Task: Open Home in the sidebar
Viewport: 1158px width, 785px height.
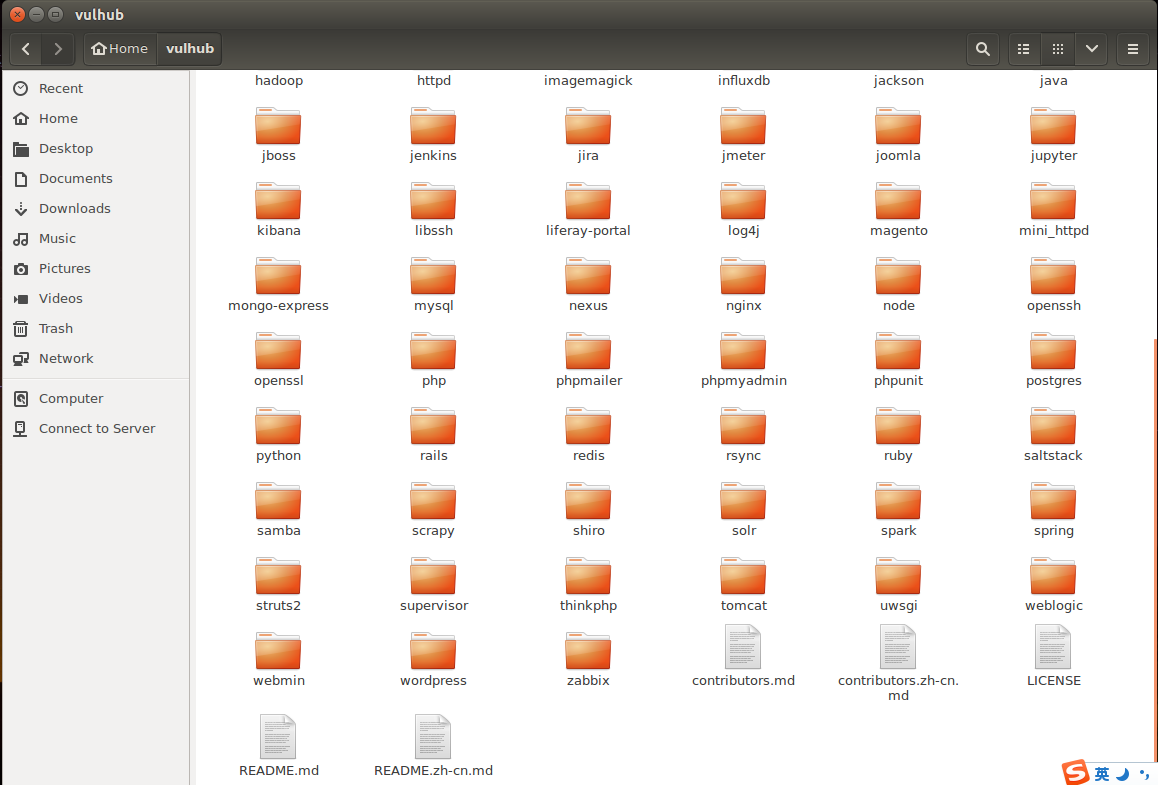Action: click(x=96, y=118)
